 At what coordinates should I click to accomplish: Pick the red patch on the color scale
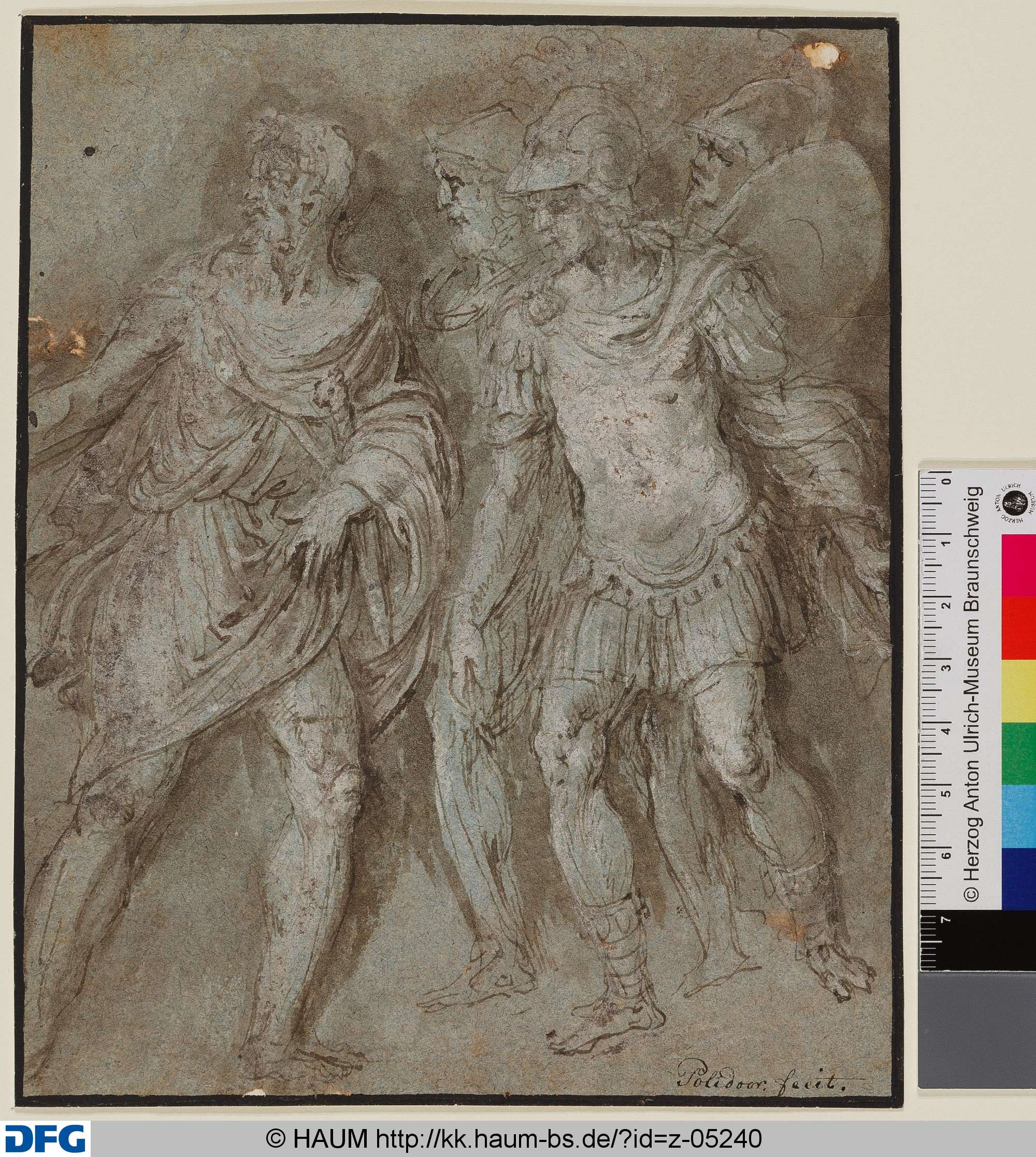click(x=1018, y=627)
